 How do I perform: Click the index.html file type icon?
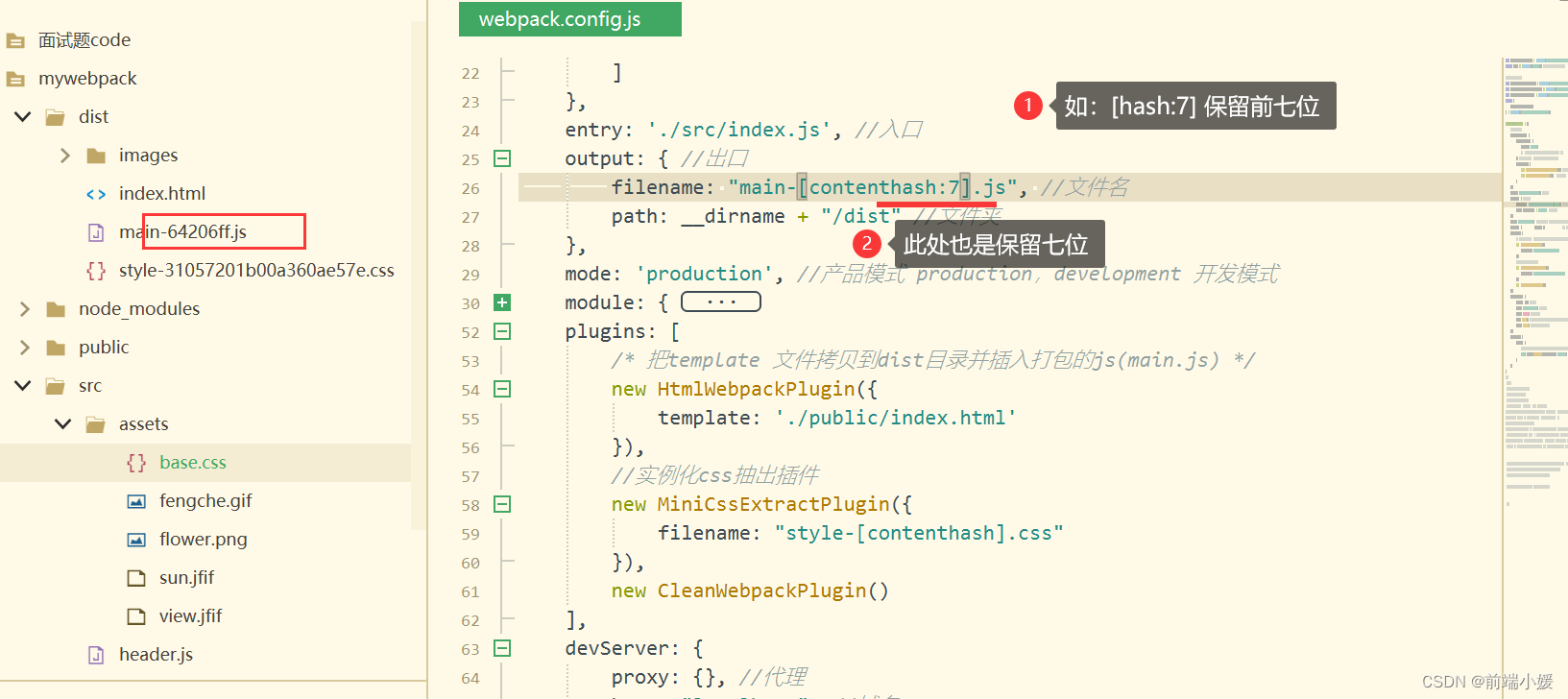(x=96, y=194)
